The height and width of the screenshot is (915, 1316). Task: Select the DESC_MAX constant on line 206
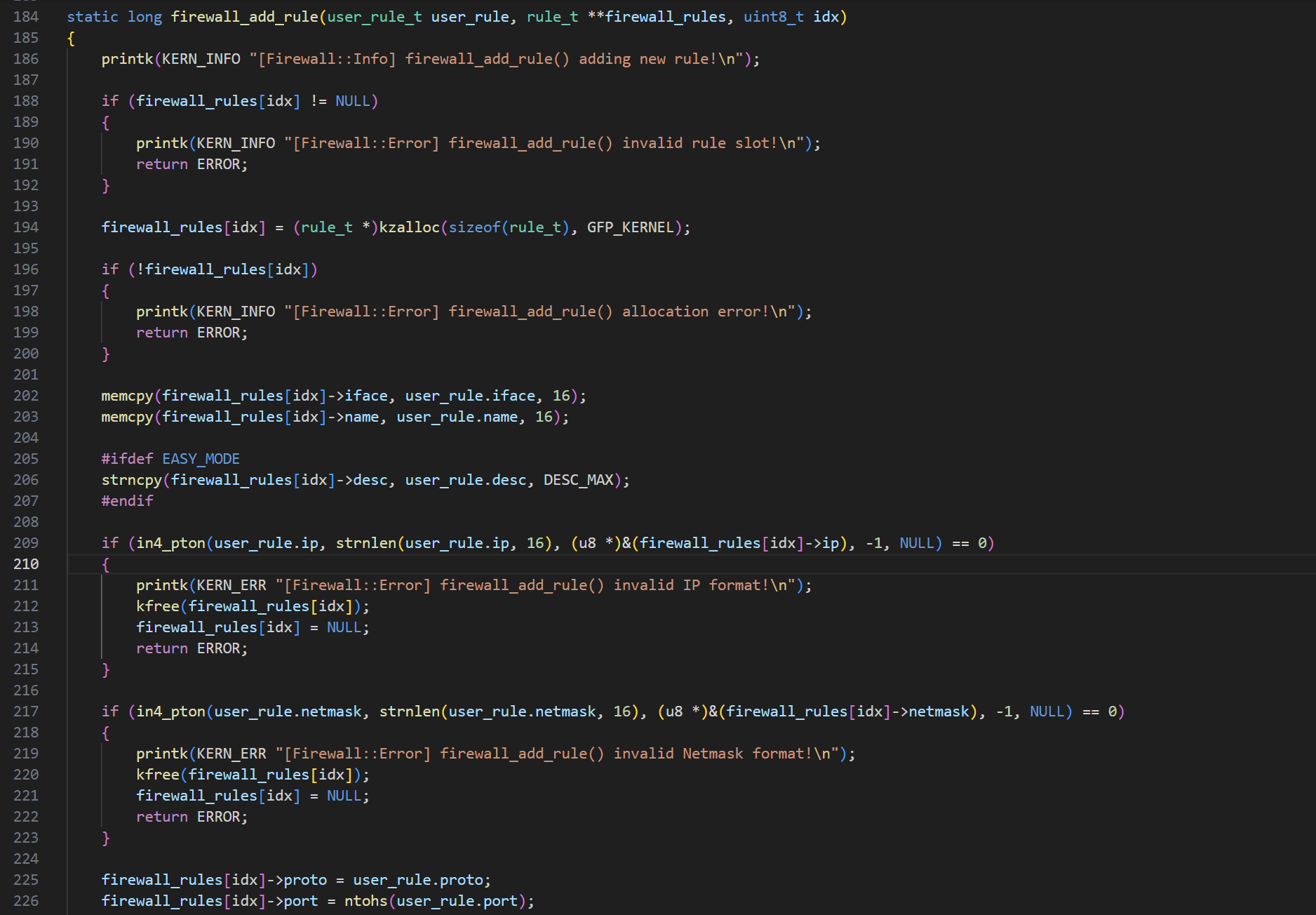(x=579, y=479)
